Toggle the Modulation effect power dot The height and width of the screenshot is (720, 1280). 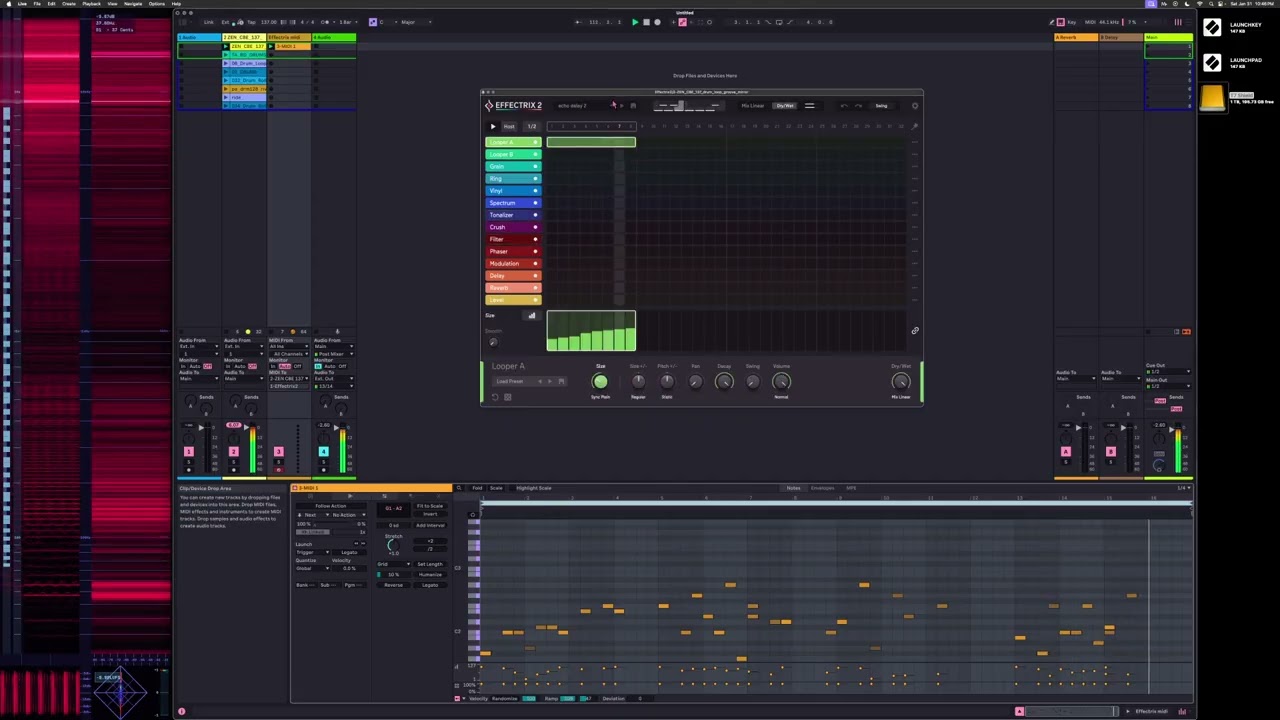click(535, 263)
